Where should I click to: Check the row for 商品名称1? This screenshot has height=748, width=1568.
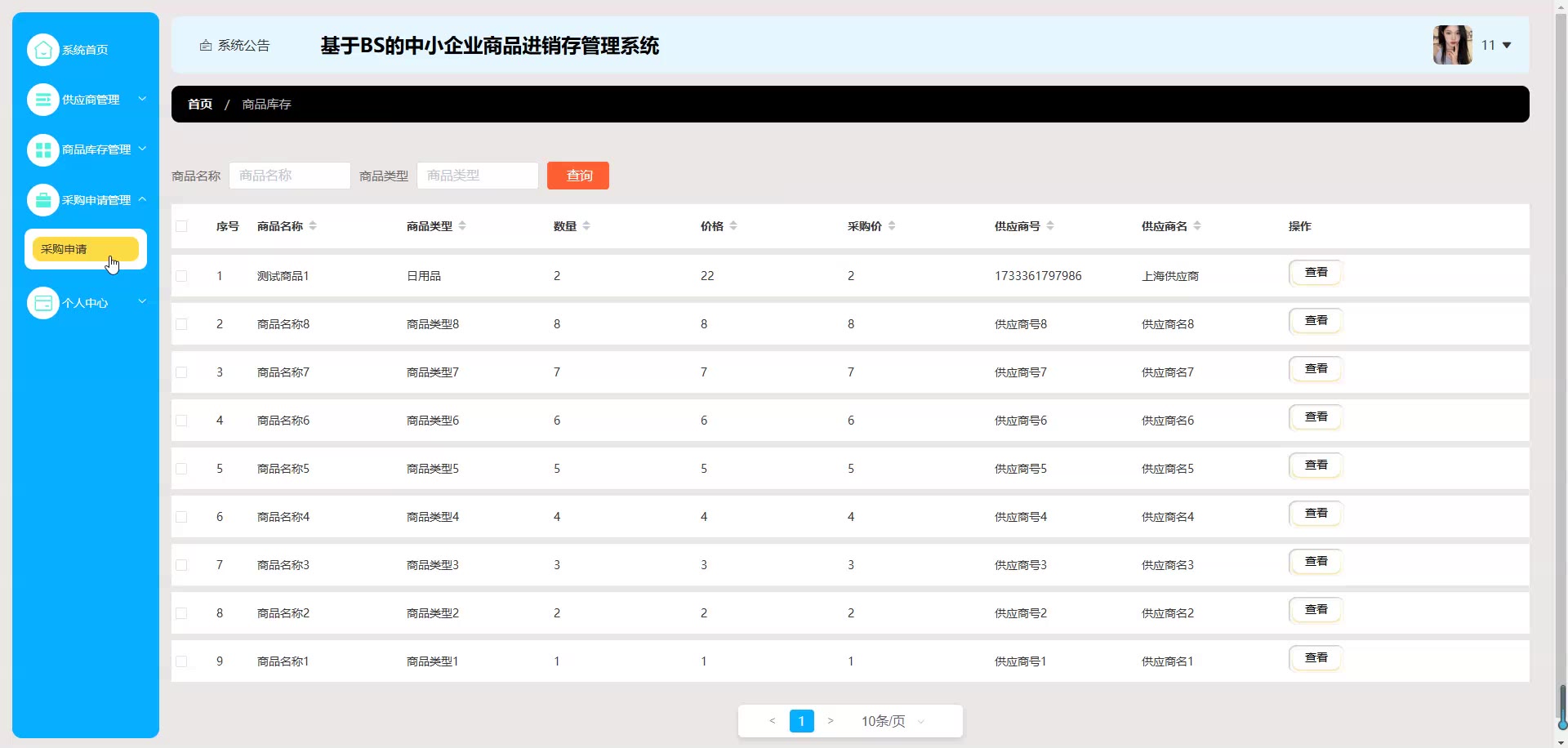181,661
